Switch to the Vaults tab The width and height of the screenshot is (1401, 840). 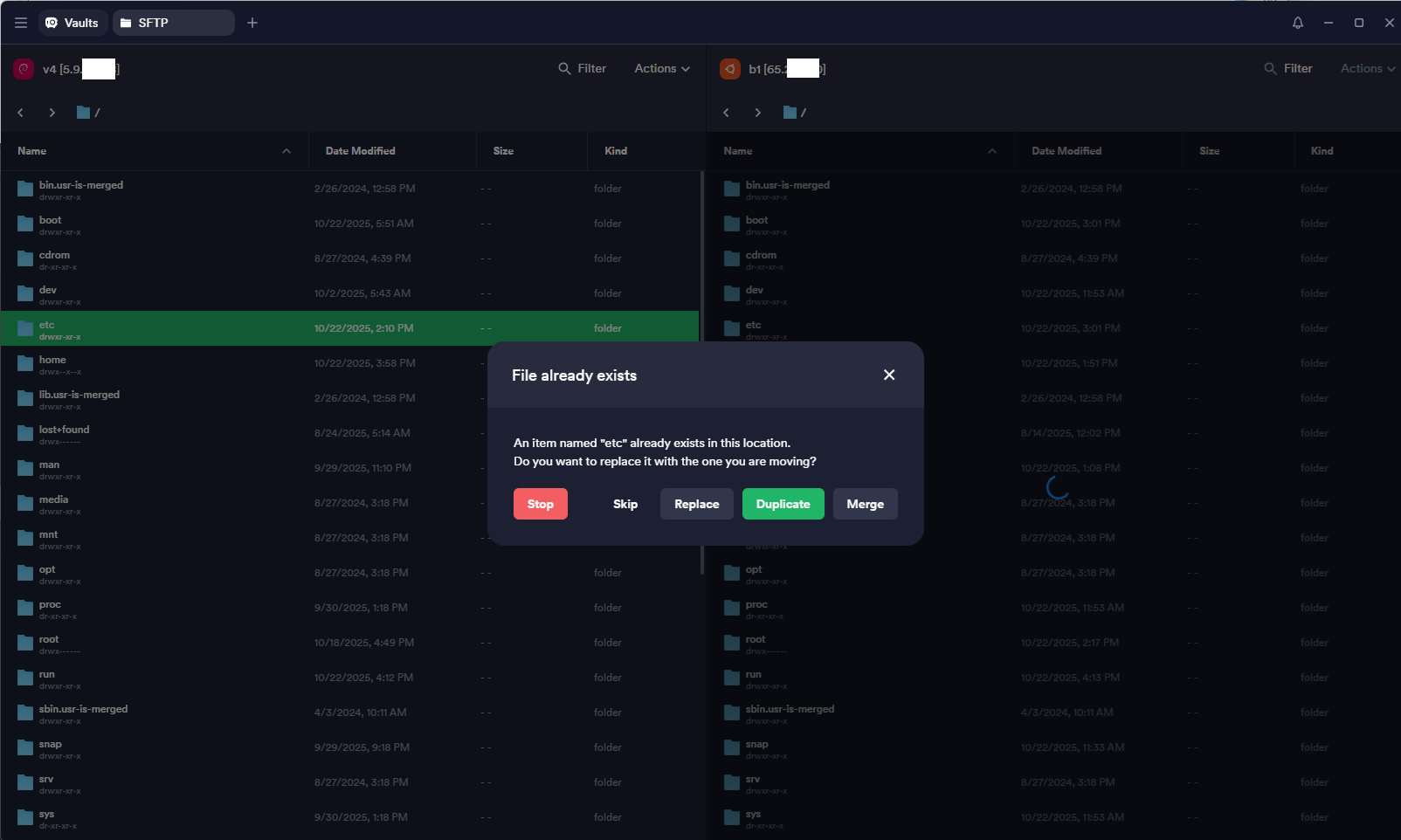(x=72, y=23)
